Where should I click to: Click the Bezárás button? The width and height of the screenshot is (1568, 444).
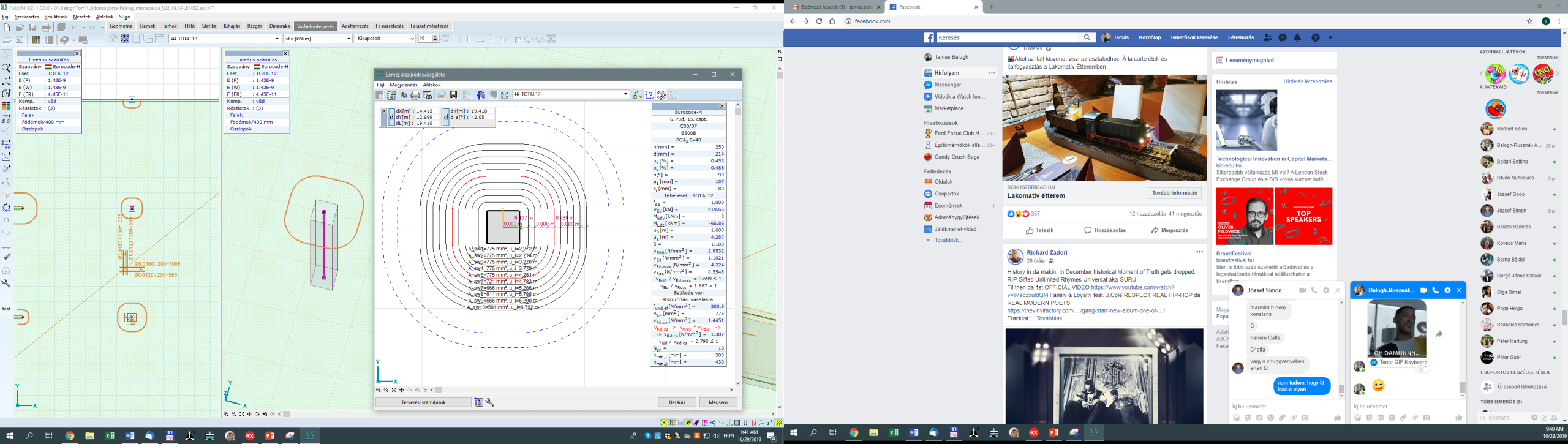[677, 402]
